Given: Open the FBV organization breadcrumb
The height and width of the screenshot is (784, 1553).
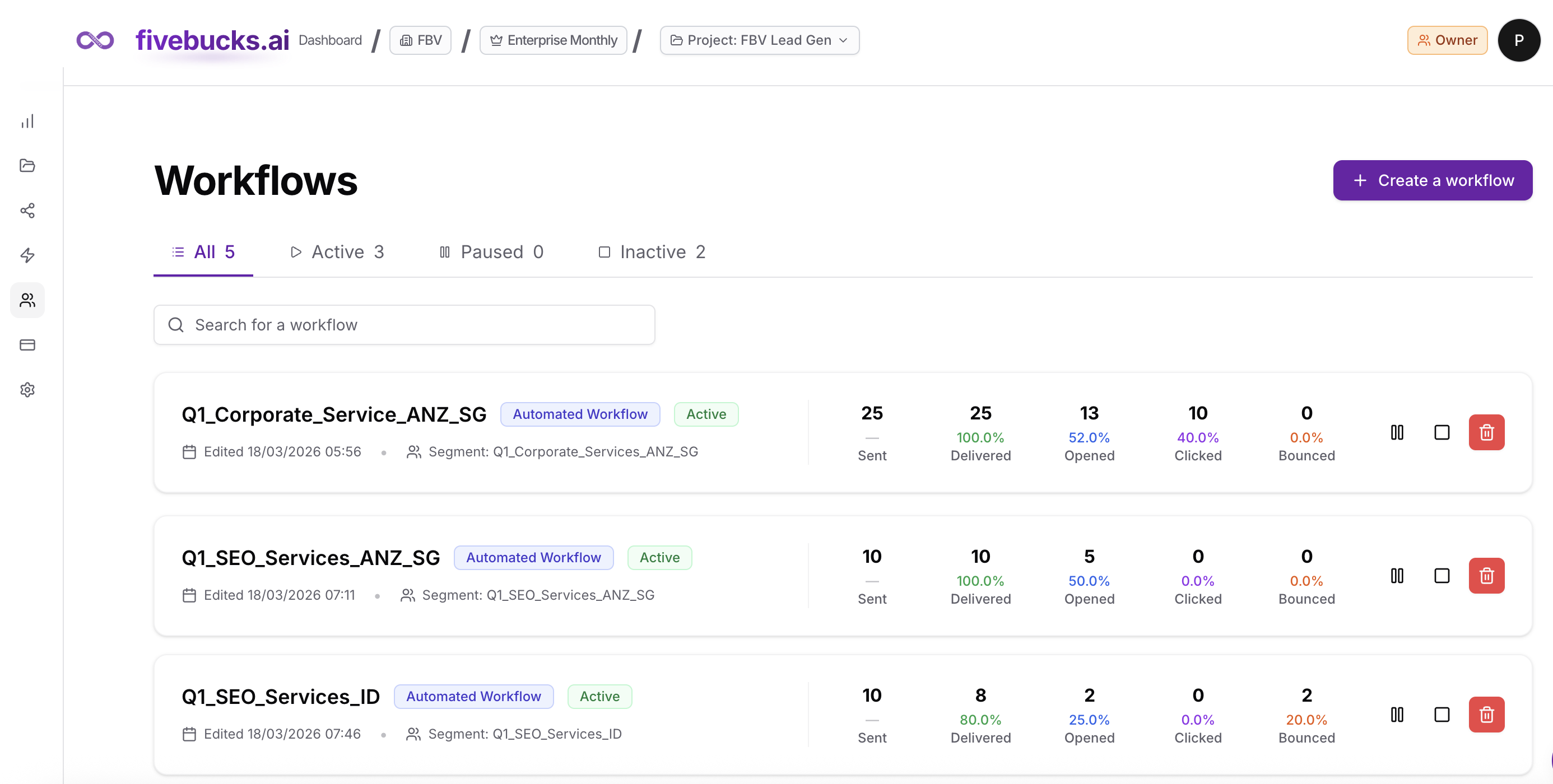Looking at the screenshot, I should pyautogui.click(x=420, y=40).
